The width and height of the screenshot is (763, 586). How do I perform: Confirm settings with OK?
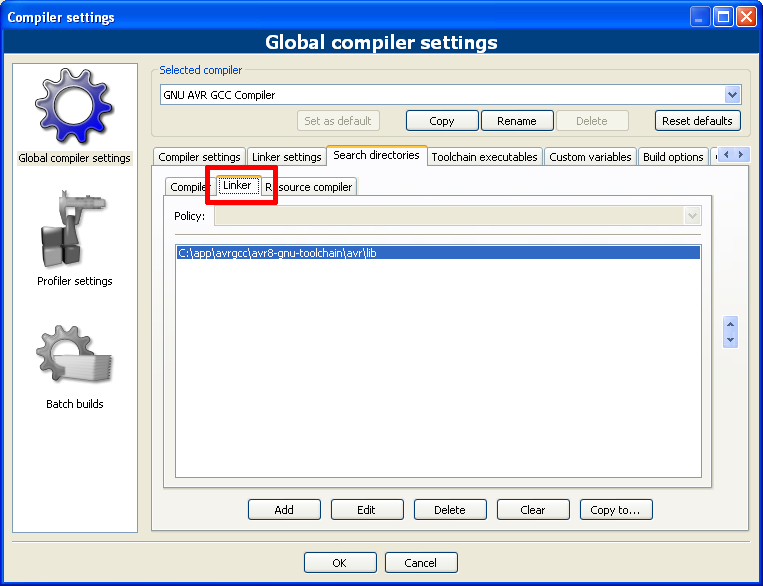click(340, 563)
